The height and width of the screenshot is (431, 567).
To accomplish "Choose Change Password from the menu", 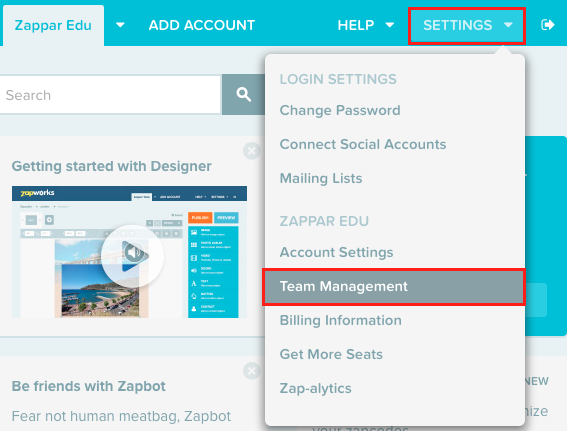I will tap(340, 110).
